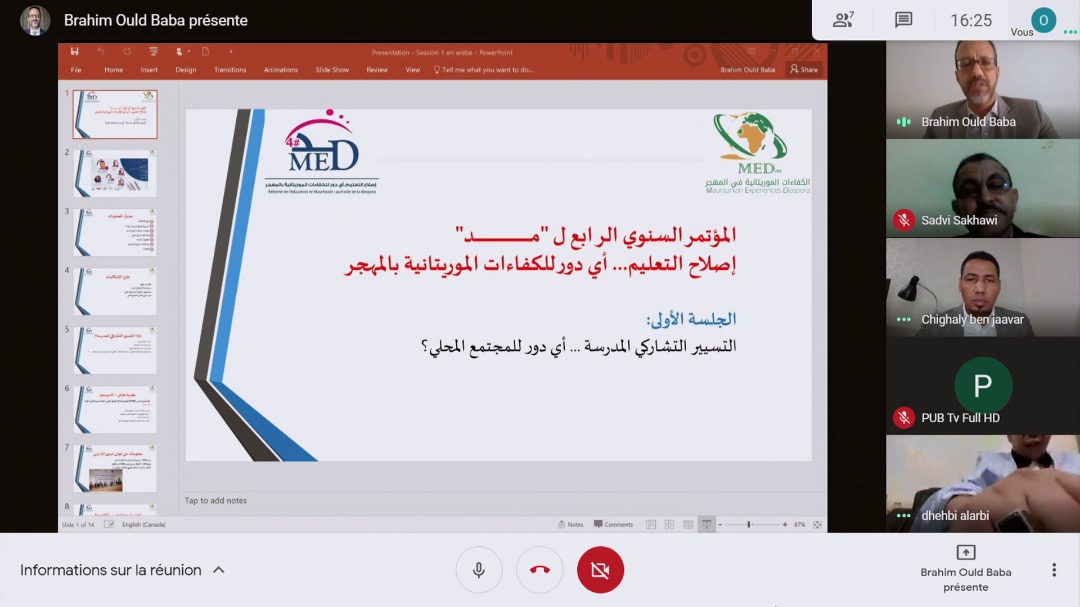Click Informations sur la réunion label

pyautogui.click(x=111, y=570)
